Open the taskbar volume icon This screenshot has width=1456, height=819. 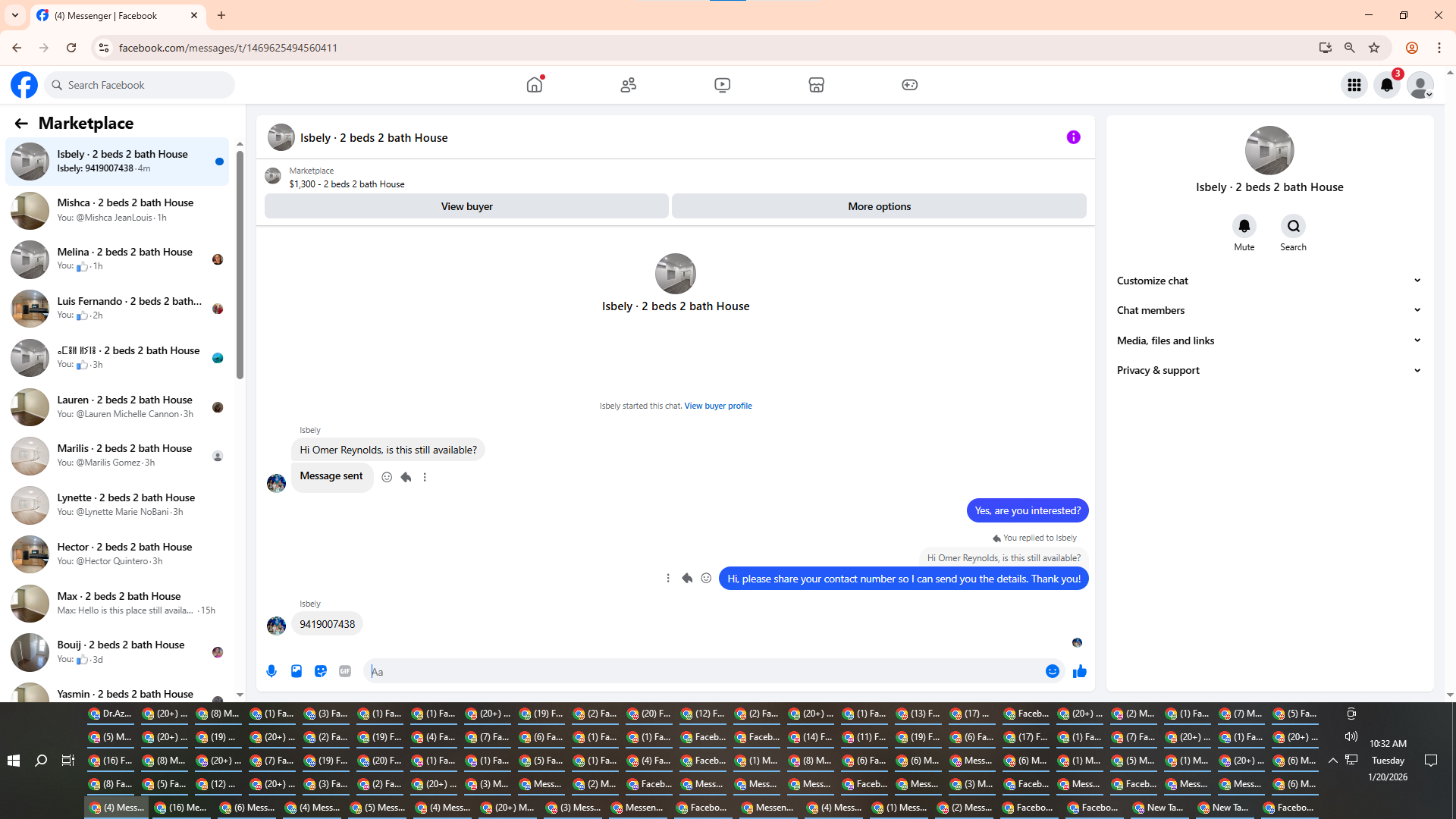tap(1351, 736)
